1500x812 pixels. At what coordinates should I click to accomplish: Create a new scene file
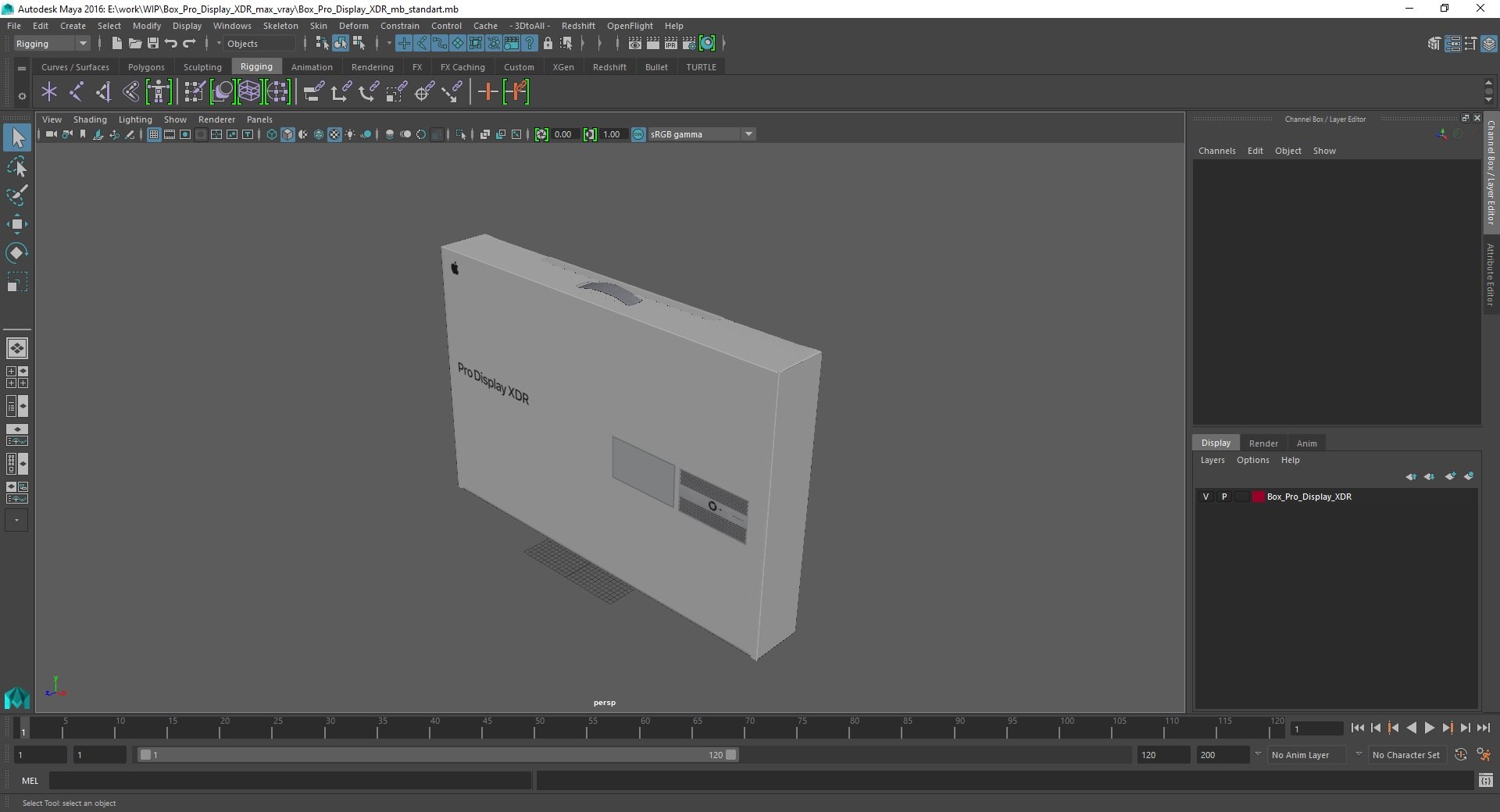[116, 44]
